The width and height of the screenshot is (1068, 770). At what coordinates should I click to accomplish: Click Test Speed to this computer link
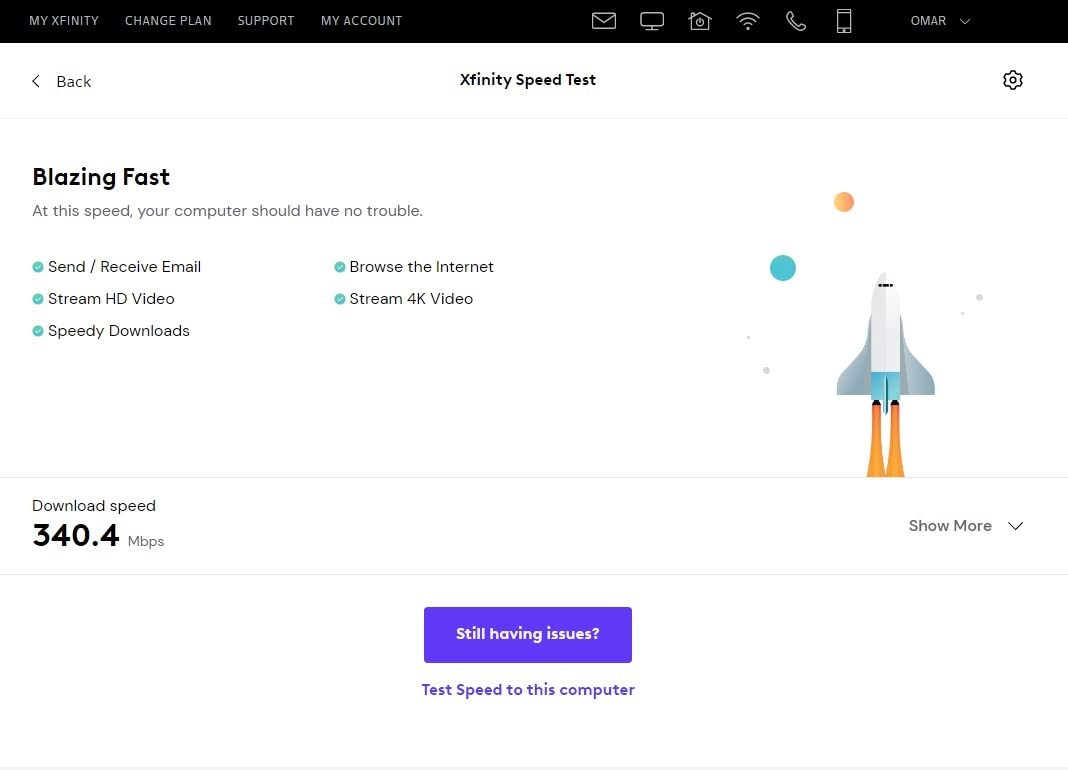528,690
